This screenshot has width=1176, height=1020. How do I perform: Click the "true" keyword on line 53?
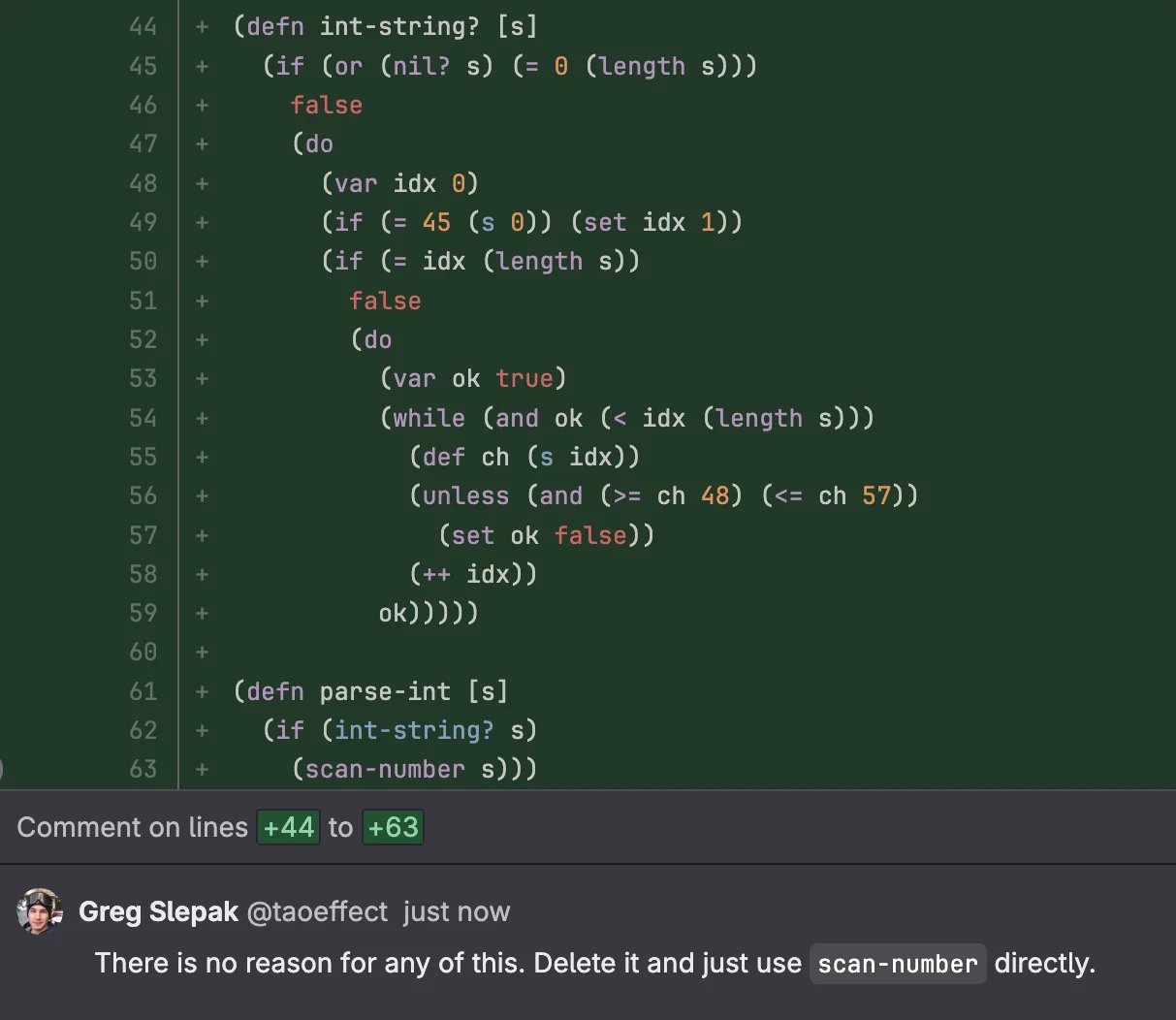tap(524, 378)
